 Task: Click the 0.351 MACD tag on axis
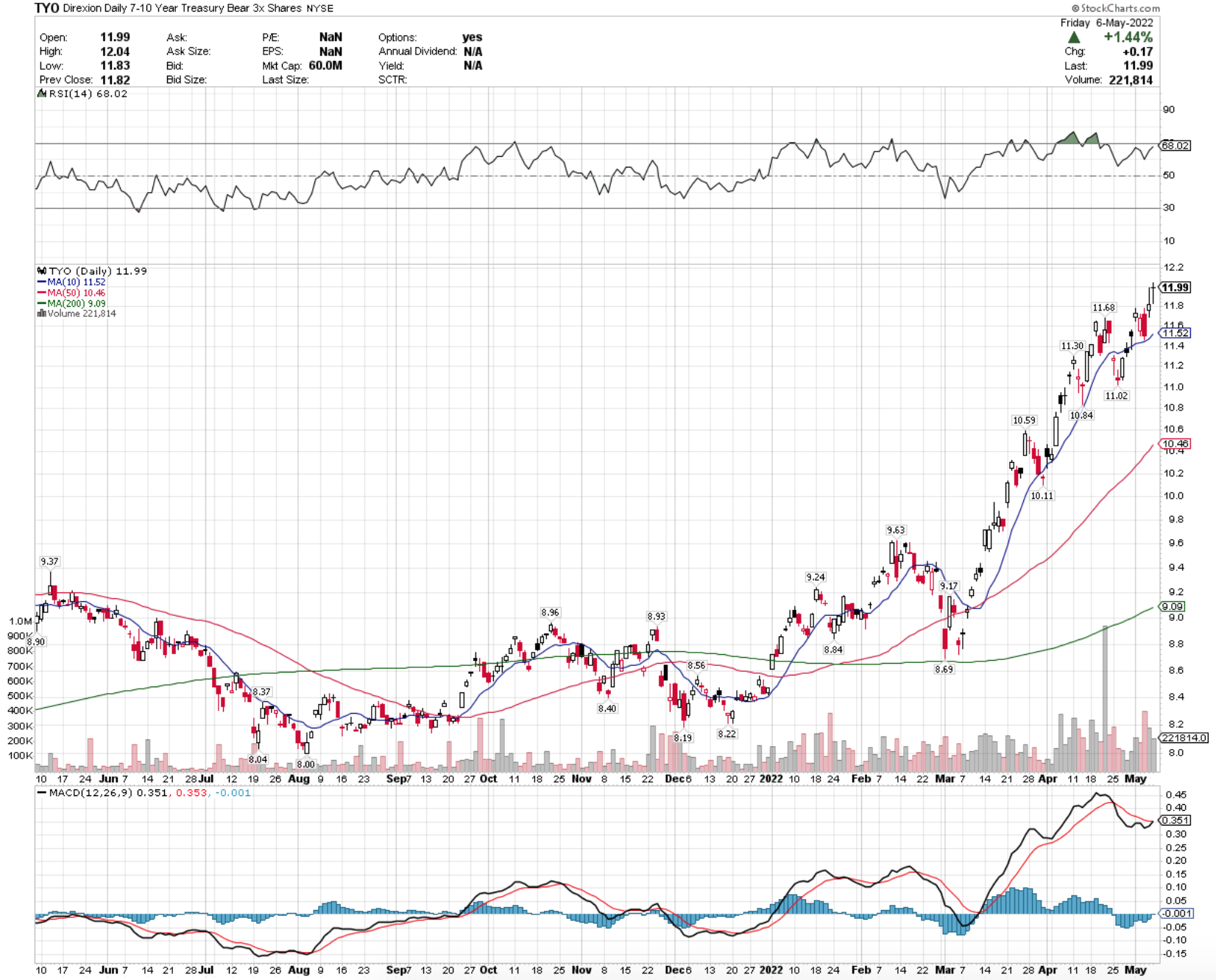tap(1175, 820)
